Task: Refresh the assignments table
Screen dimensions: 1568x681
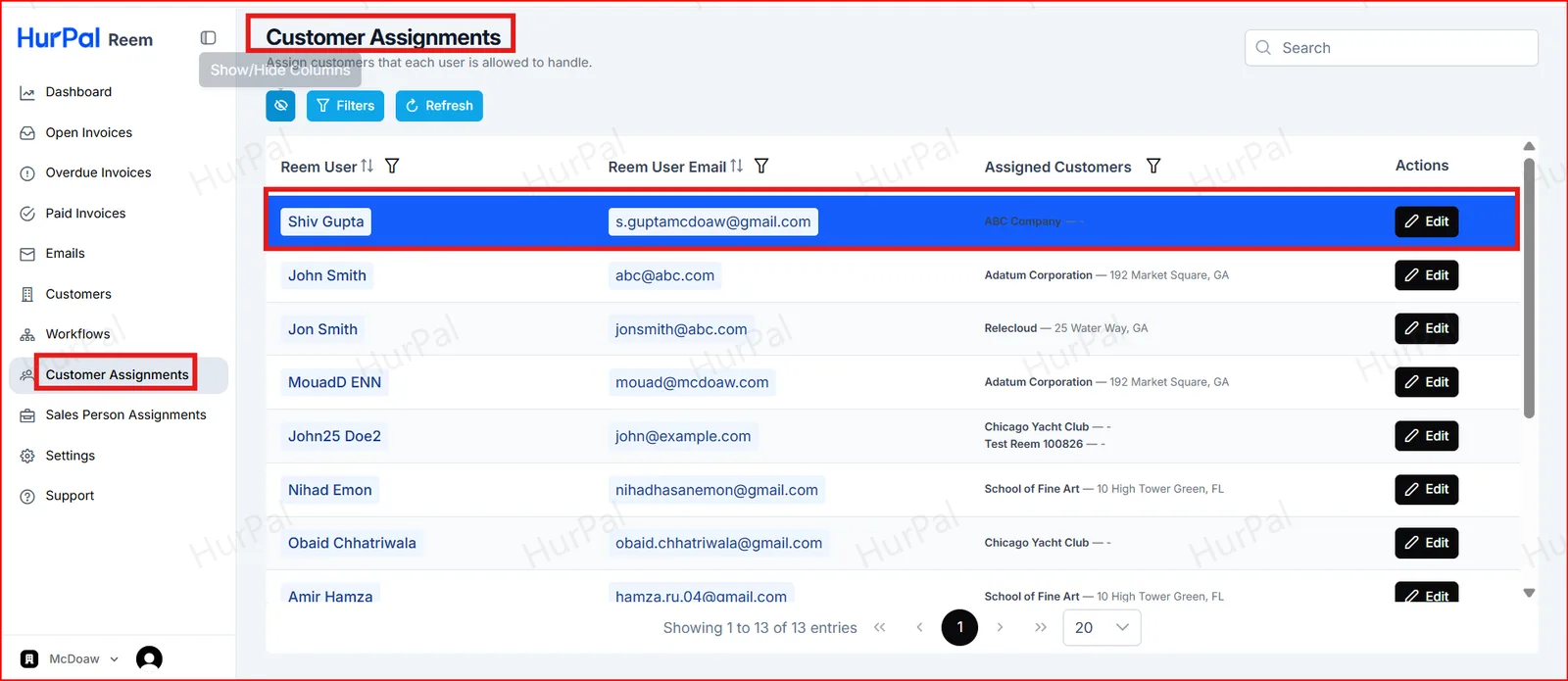Action: coord(439,106)
